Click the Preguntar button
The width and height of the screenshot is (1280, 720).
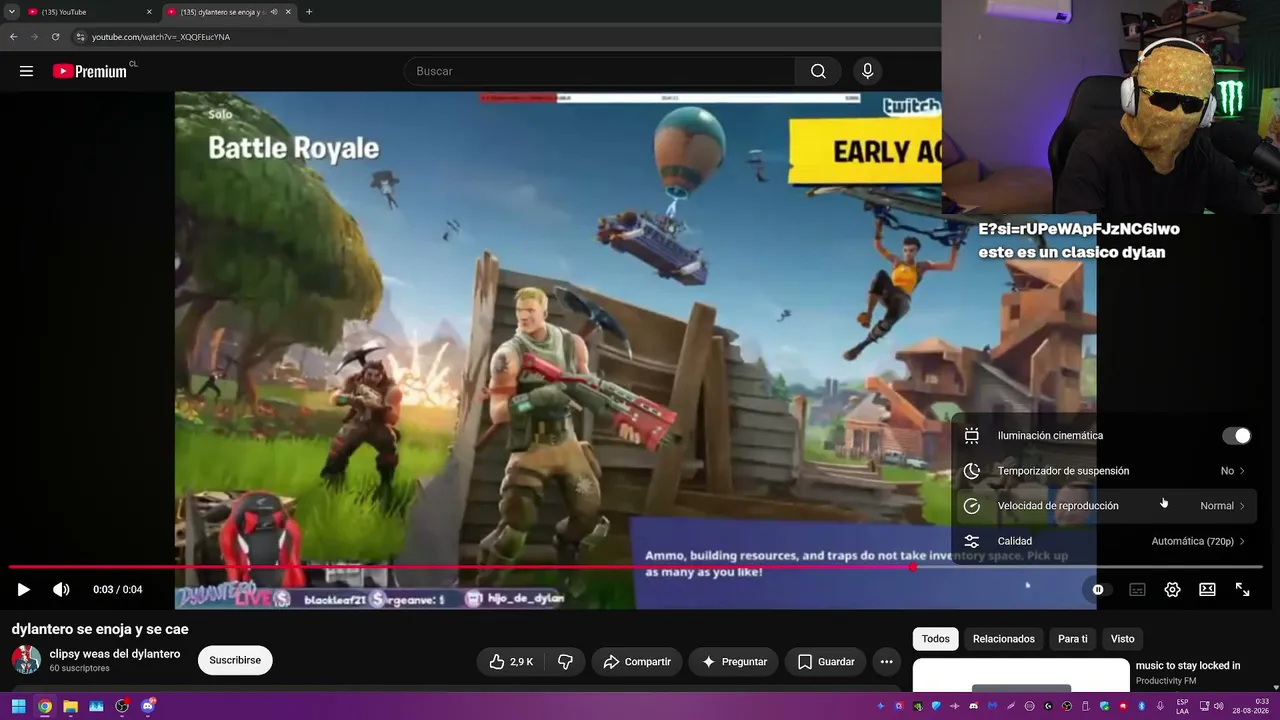pos(734,661)
